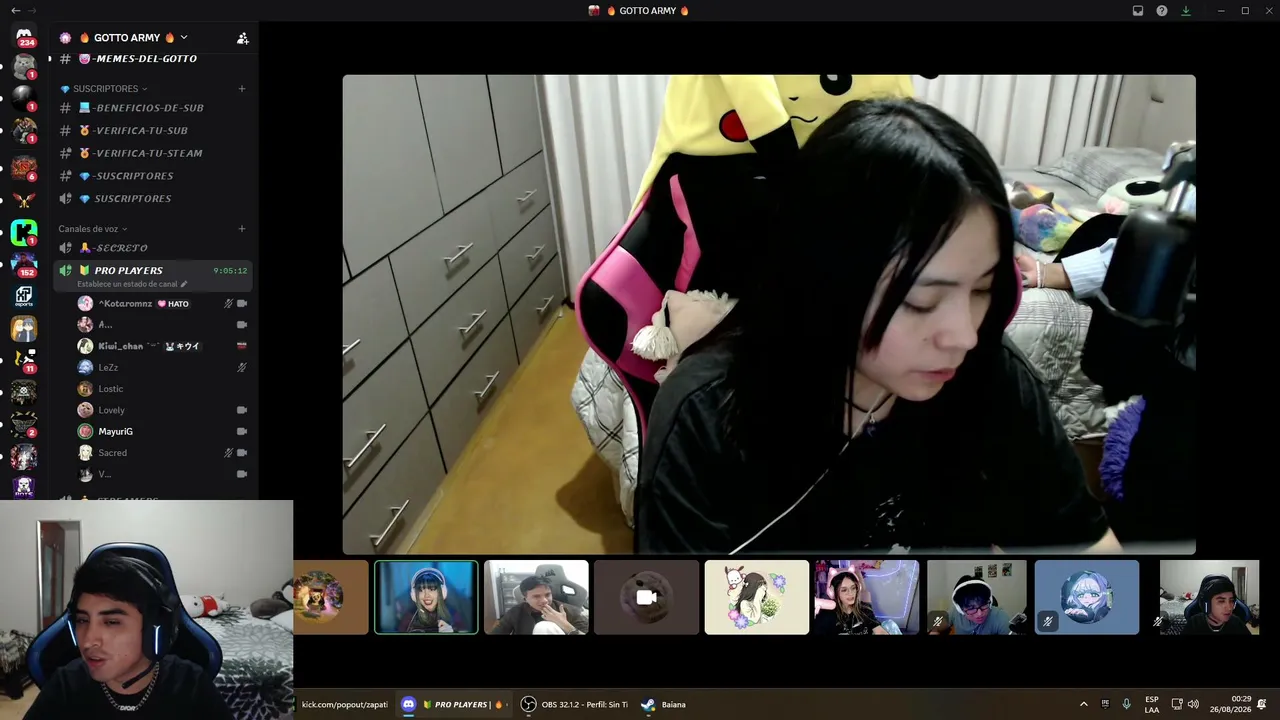This screenshot has width=1280, height=720.
Task: Open the ESP LAA language switcher
Action: (x=1152, y=705)
